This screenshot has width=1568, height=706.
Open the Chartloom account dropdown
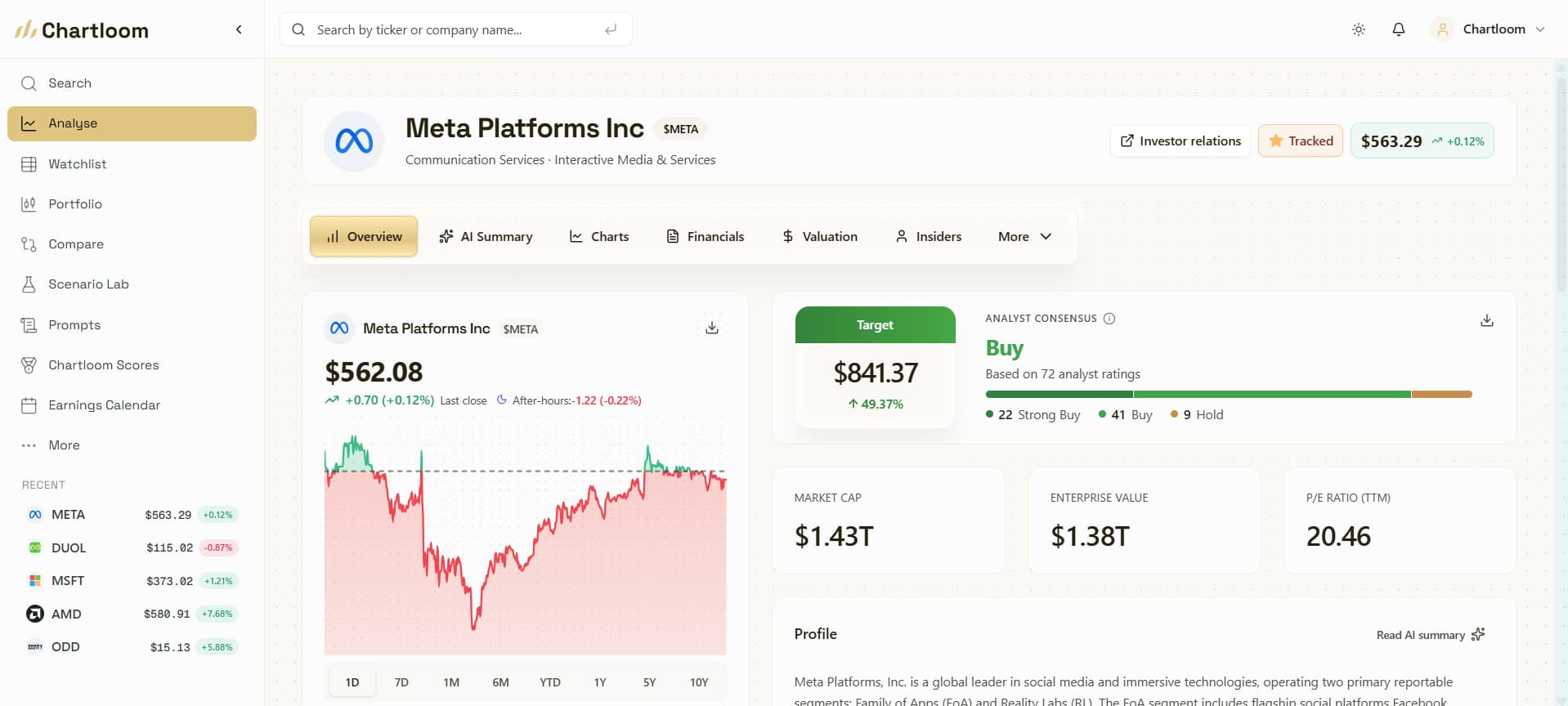coord(1488,29)
